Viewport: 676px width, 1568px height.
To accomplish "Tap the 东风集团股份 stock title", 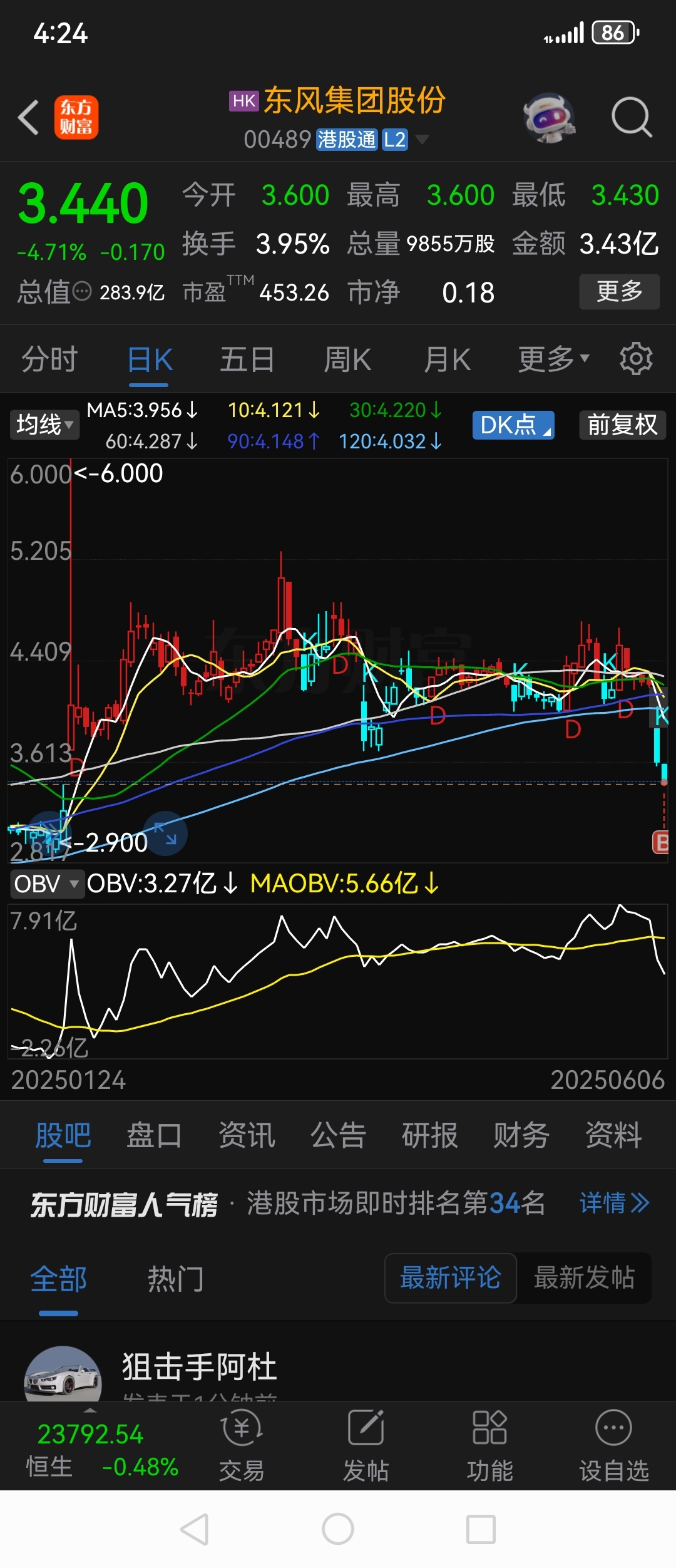I will tap(354, 100).
